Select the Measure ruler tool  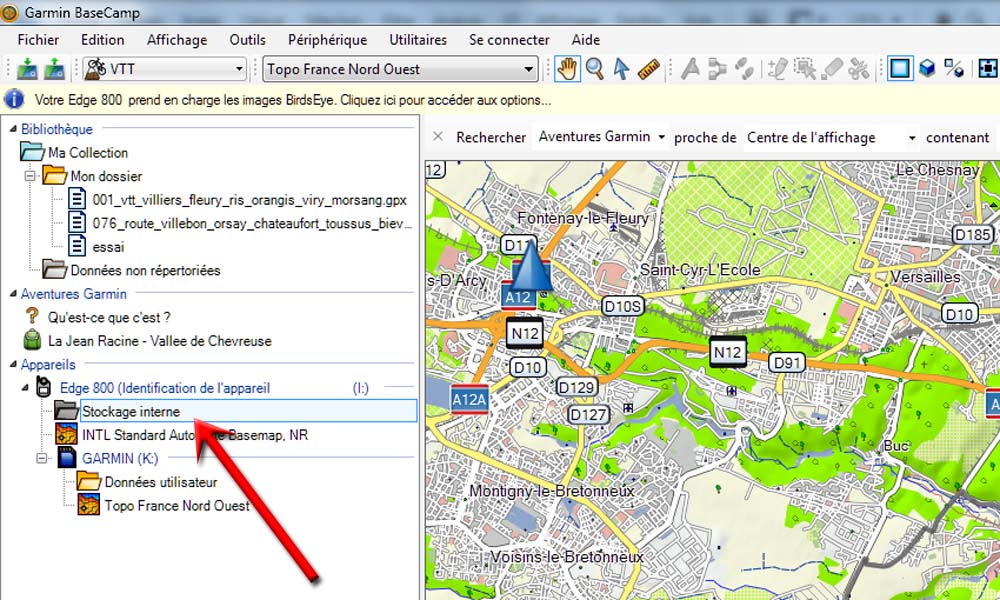pyautogui.click(x=649, y=69)
